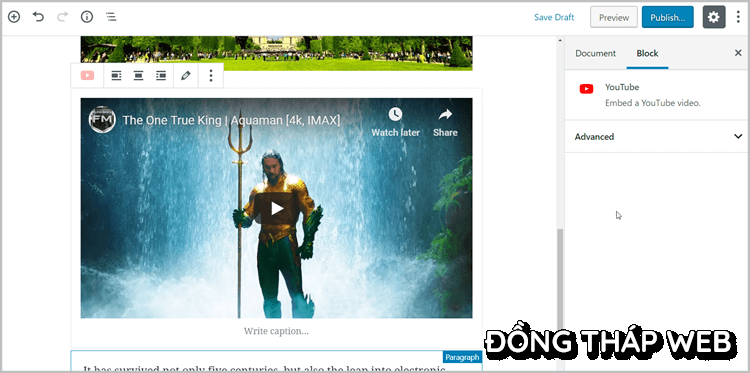Play the Aquaman YouTube video
750x373 pixels.
[277, 208]
